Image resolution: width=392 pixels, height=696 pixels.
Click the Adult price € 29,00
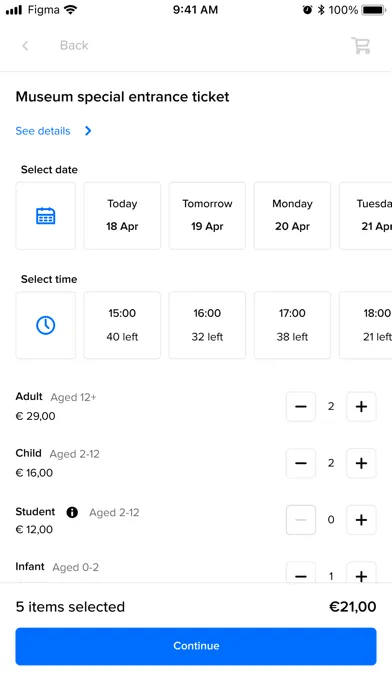[36, 416]
